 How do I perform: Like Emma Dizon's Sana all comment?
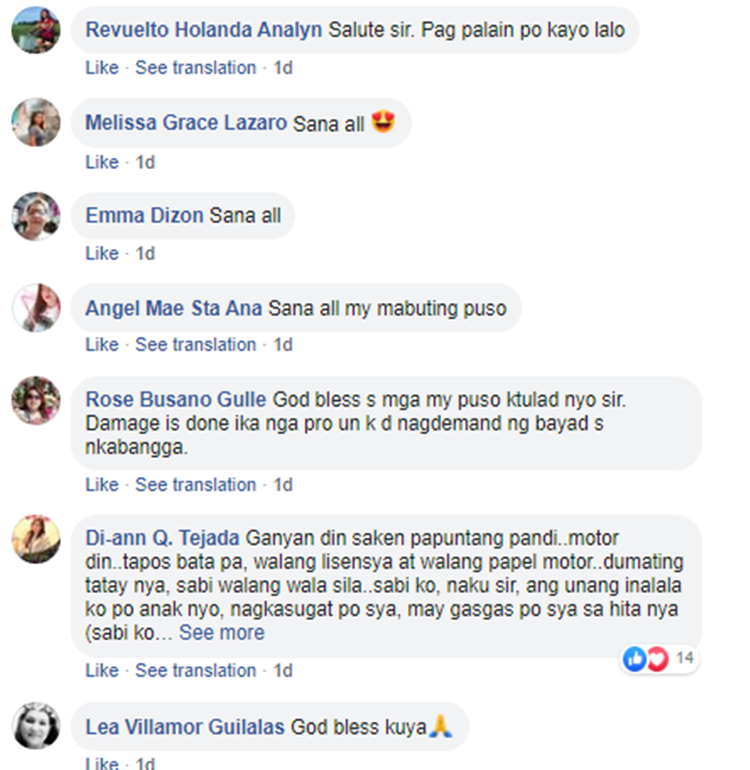click(x=102, y=253)
